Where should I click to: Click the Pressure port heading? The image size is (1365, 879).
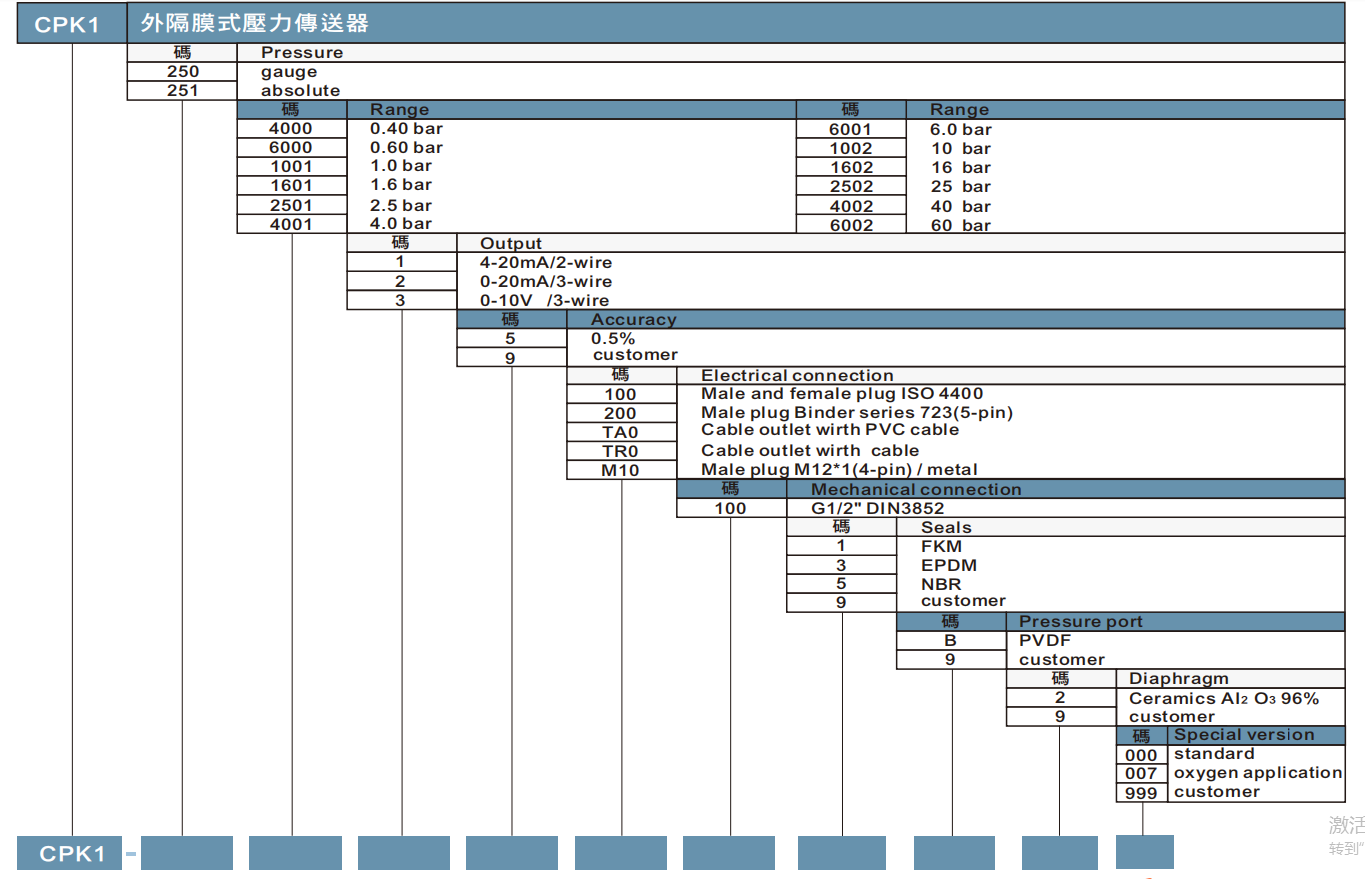click(x=1081, y=621)
